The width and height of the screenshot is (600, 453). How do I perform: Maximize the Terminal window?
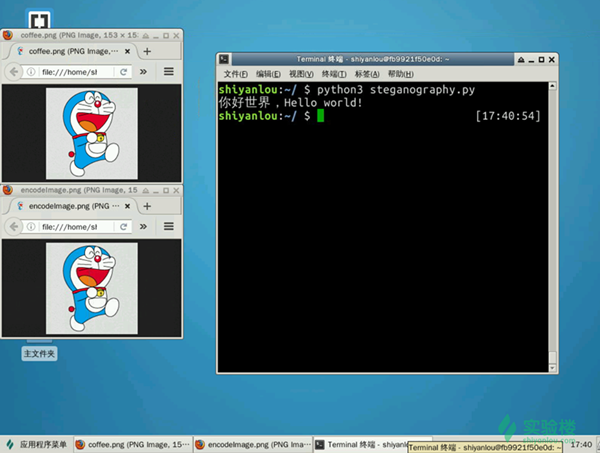point(541,60)
